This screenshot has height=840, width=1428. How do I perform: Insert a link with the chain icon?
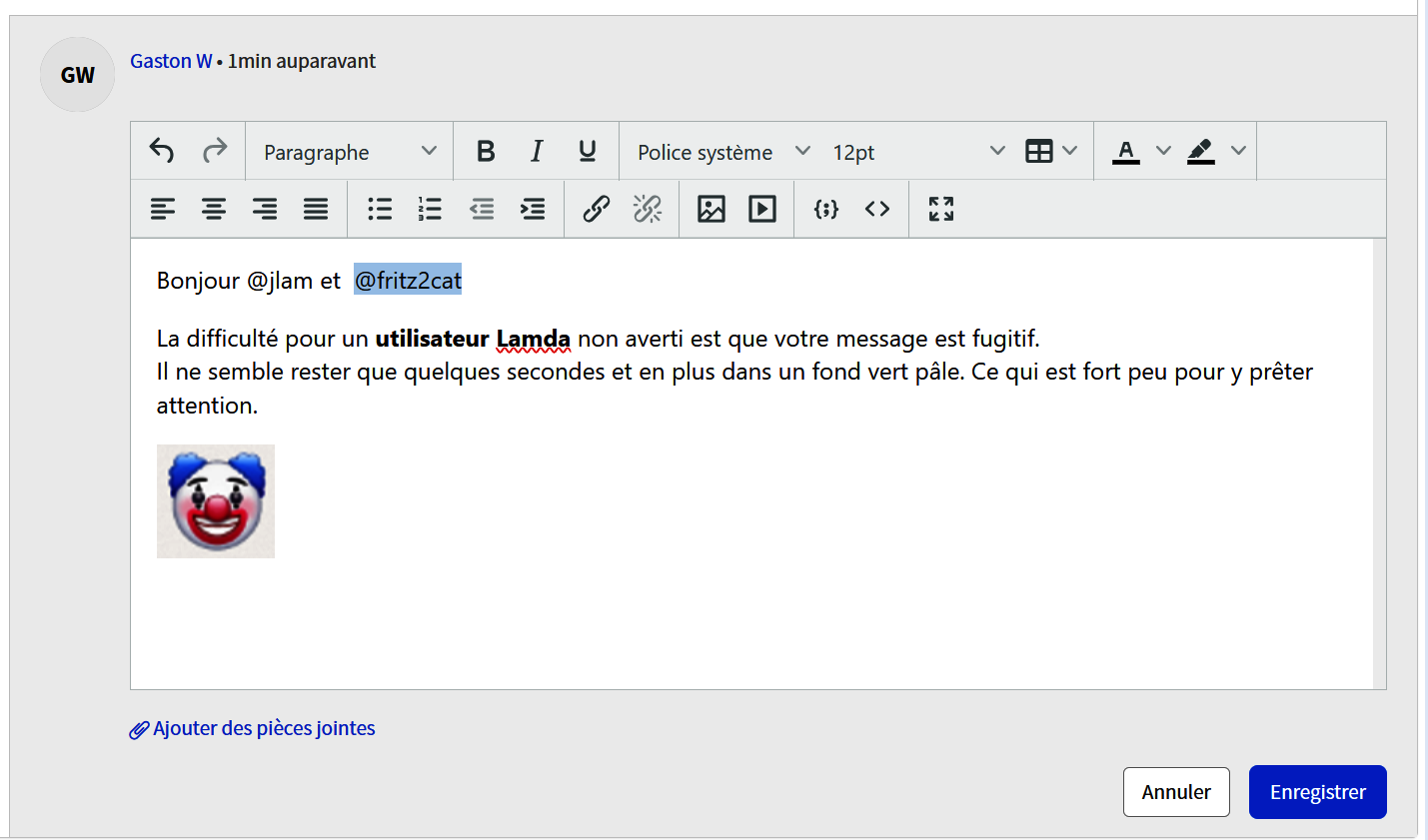click(596, 209)
